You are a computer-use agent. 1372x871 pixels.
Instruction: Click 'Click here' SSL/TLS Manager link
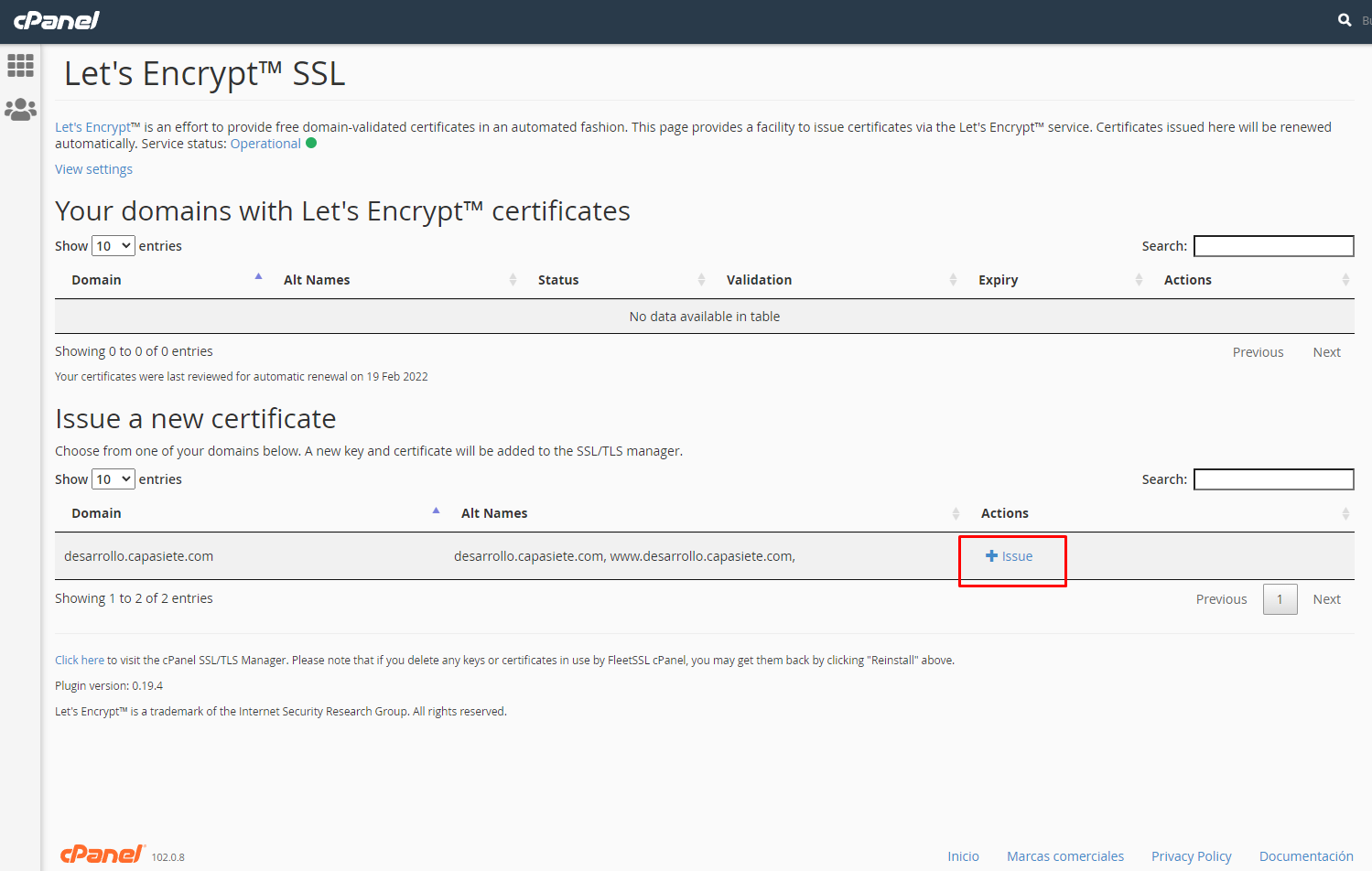(80, 660)
